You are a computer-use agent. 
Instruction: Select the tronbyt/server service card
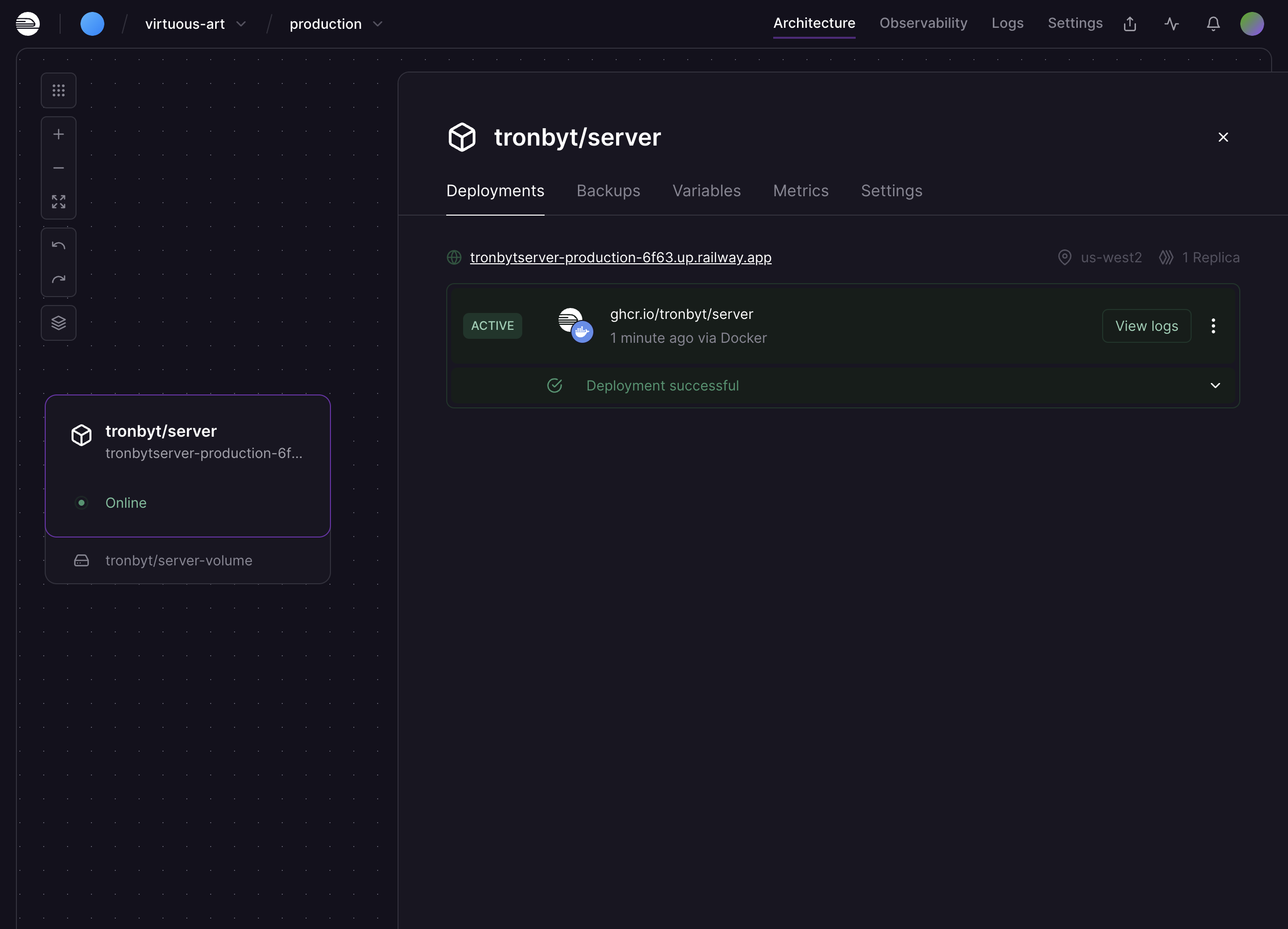click(188, 465)
